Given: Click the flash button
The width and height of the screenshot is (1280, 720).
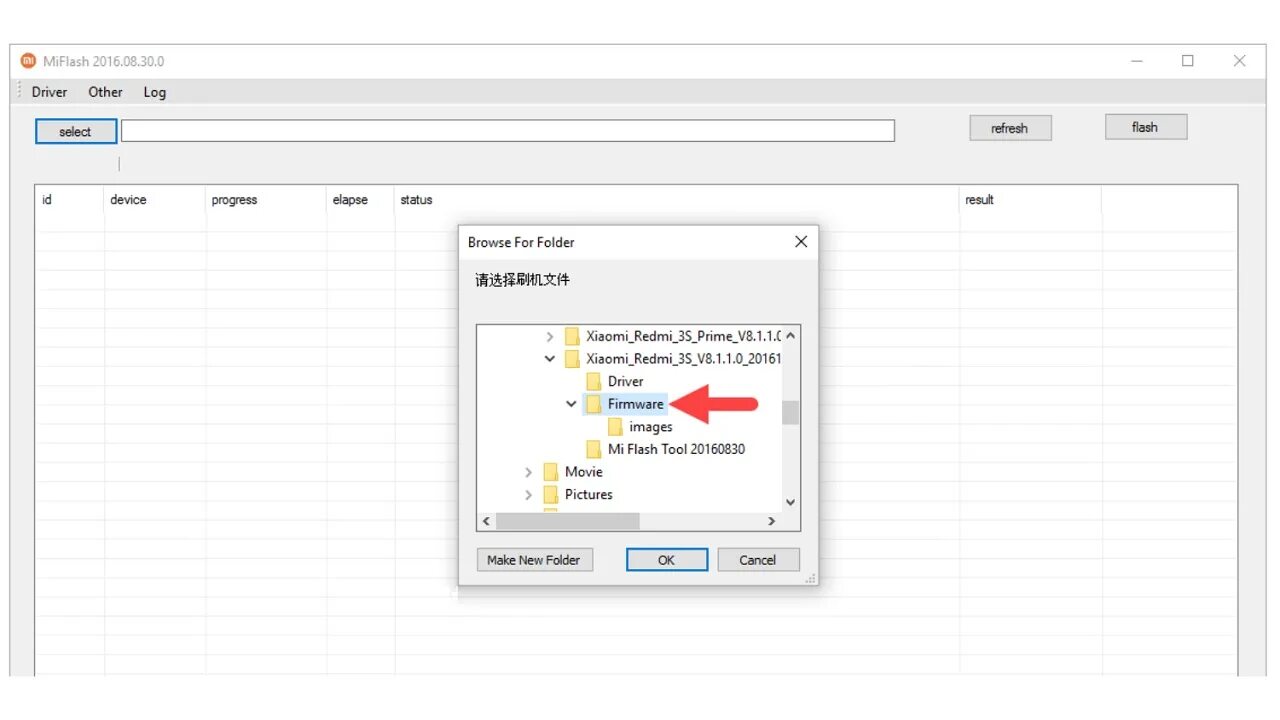Looking at the screenshot, I should (1145, 127).
